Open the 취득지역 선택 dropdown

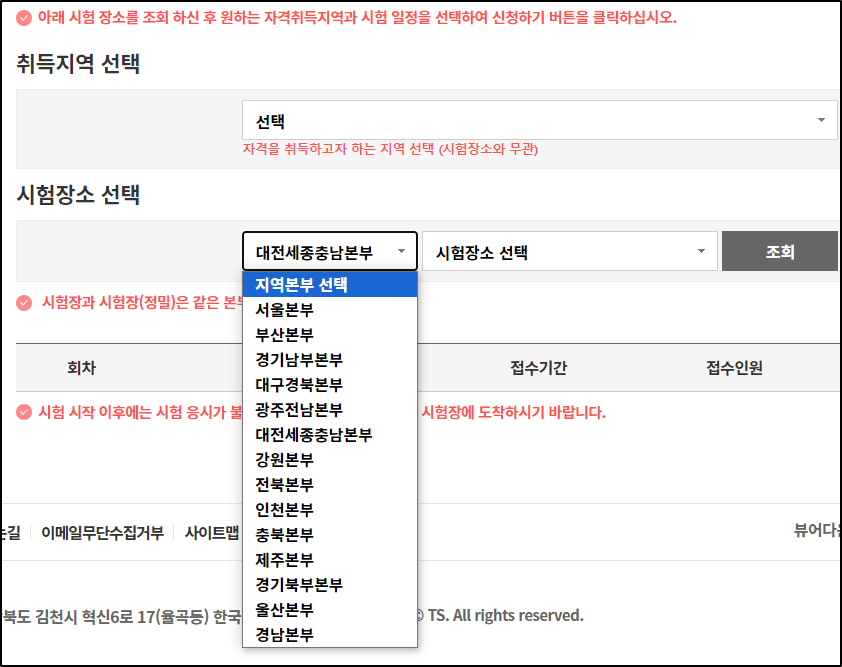pos(541,120)
